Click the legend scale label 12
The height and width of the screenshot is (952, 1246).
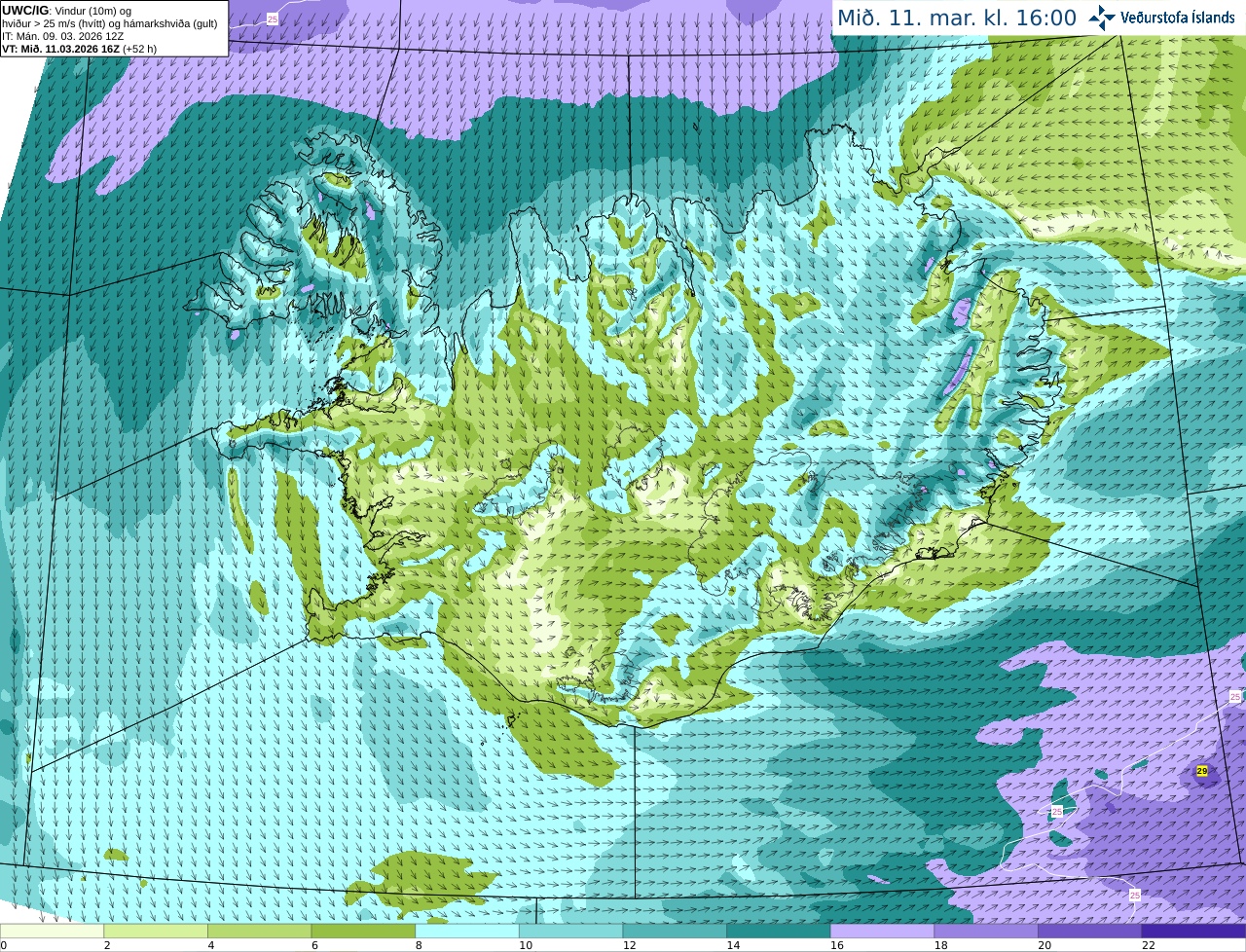pos(629,945)
